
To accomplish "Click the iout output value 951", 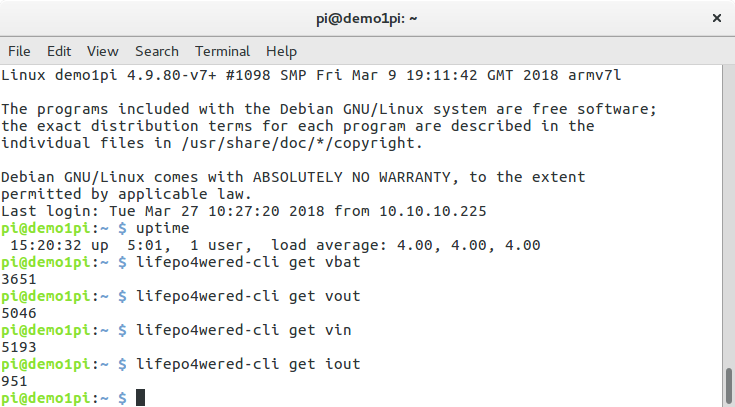I will point(15,381).
